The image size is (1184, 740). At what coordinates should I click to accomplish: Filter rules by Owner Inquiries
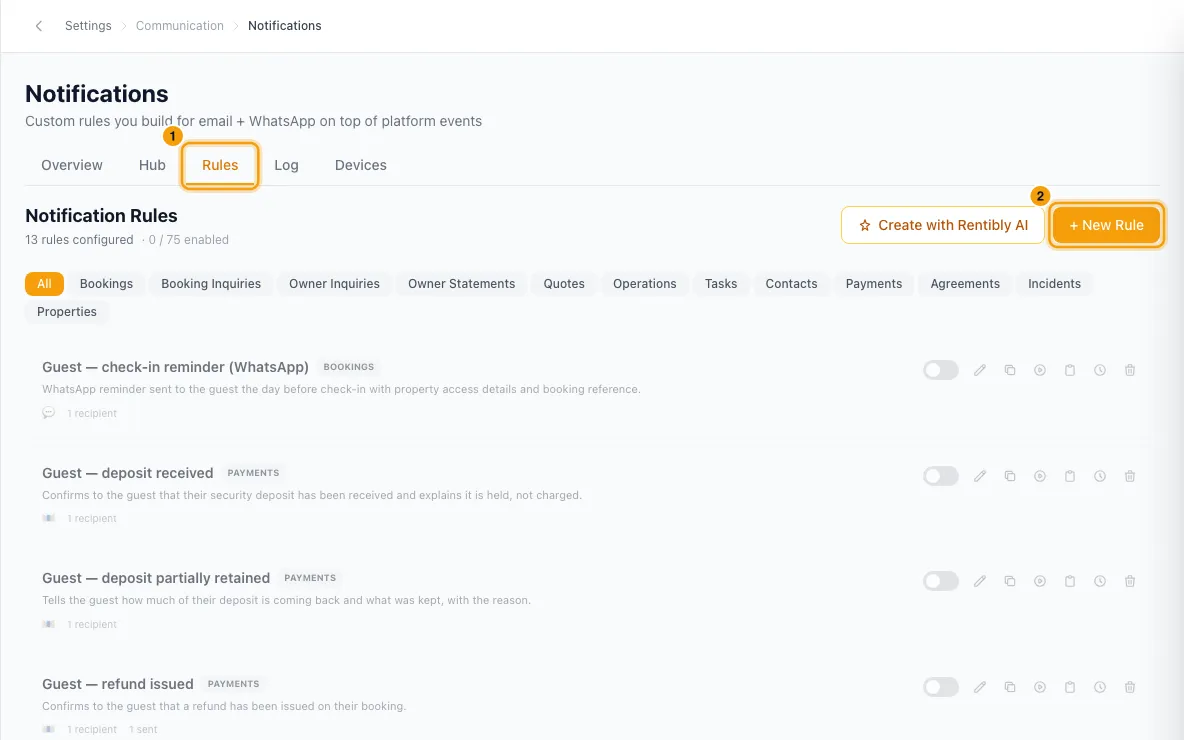coord(335,284)
